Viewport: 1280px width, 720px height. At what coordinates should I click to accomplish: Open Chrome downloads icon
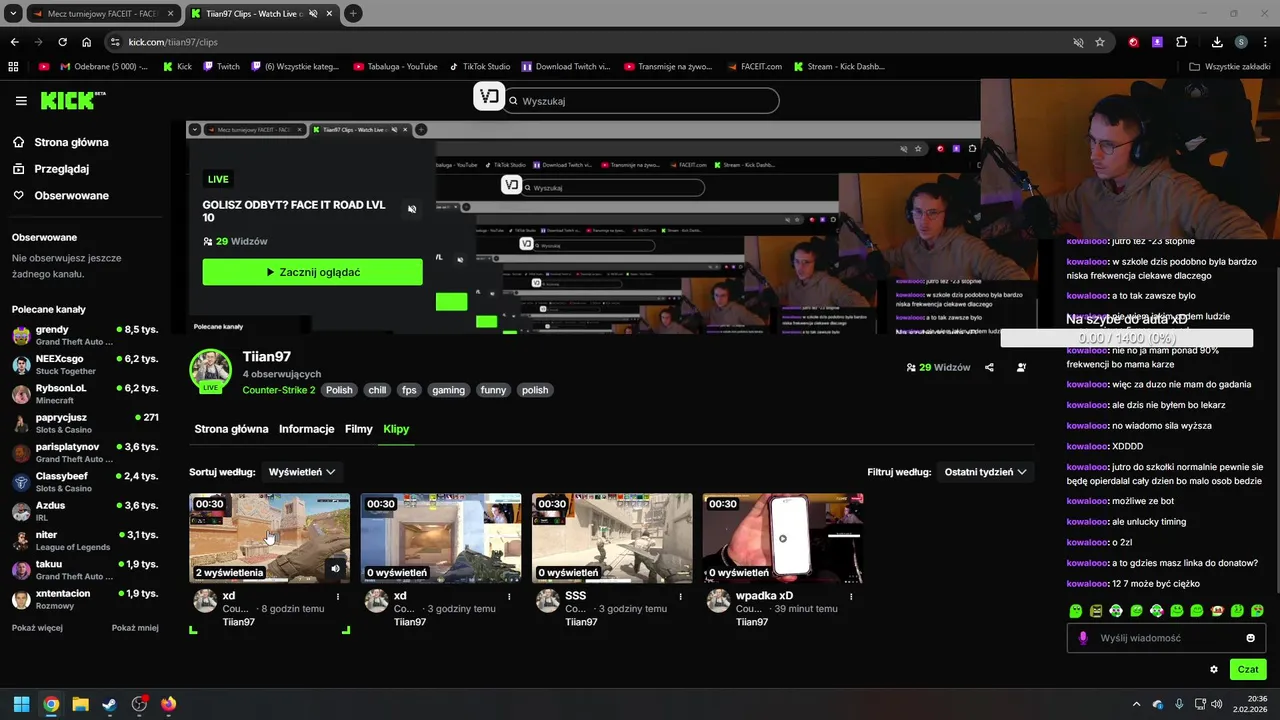coord(1217,42)
